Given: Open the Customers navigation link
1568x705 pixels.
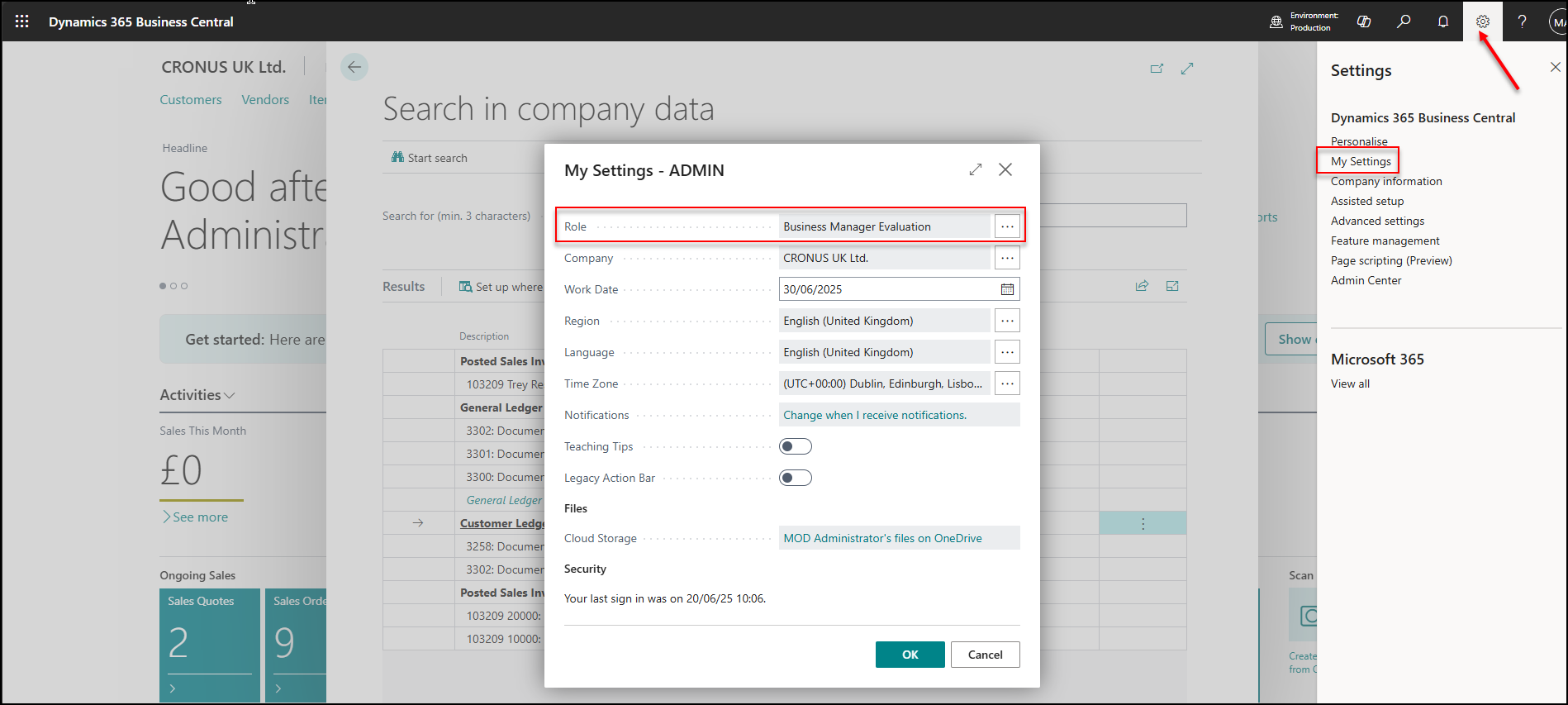Looking at the screenshot, I should click(x=191, y=100).
